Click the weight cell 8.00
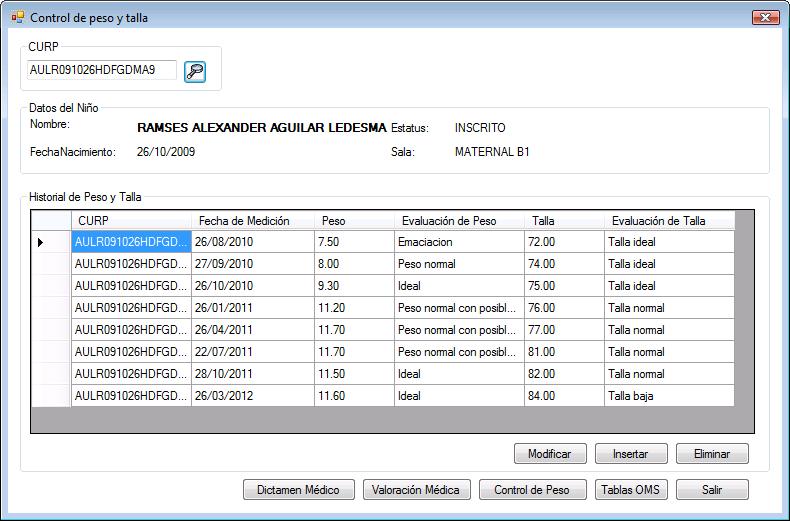Screen dimensions: 790x521 click(355, 264)
